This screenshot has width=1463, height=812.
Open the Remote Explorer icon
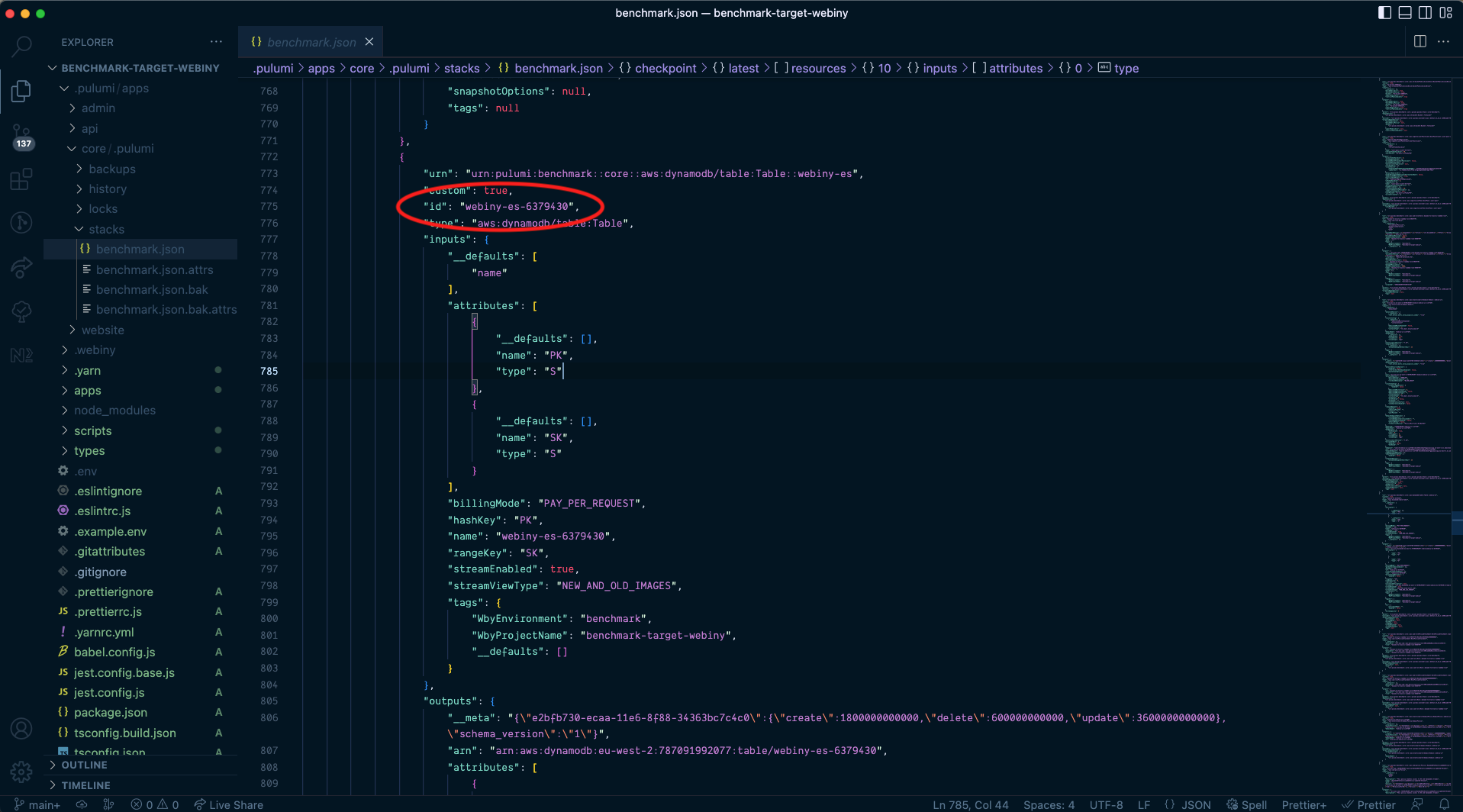tap(21, 268)
